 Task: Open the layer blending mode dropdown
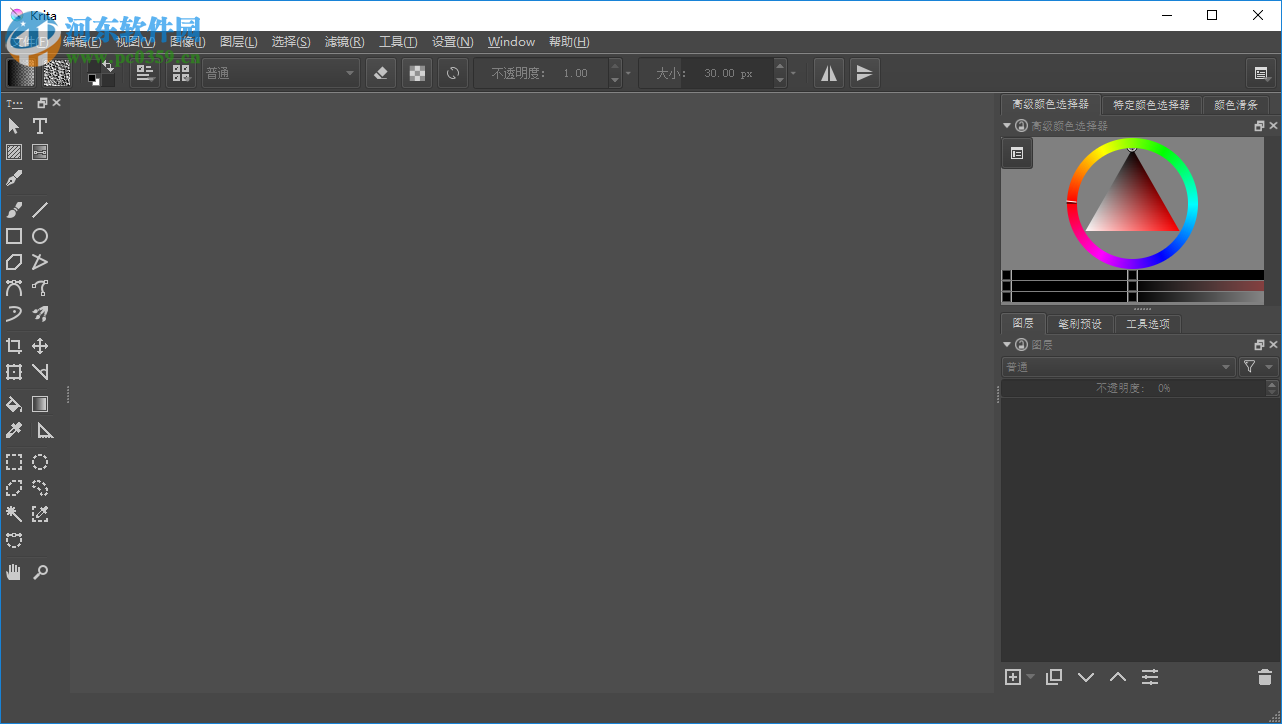click(1118, 367)
